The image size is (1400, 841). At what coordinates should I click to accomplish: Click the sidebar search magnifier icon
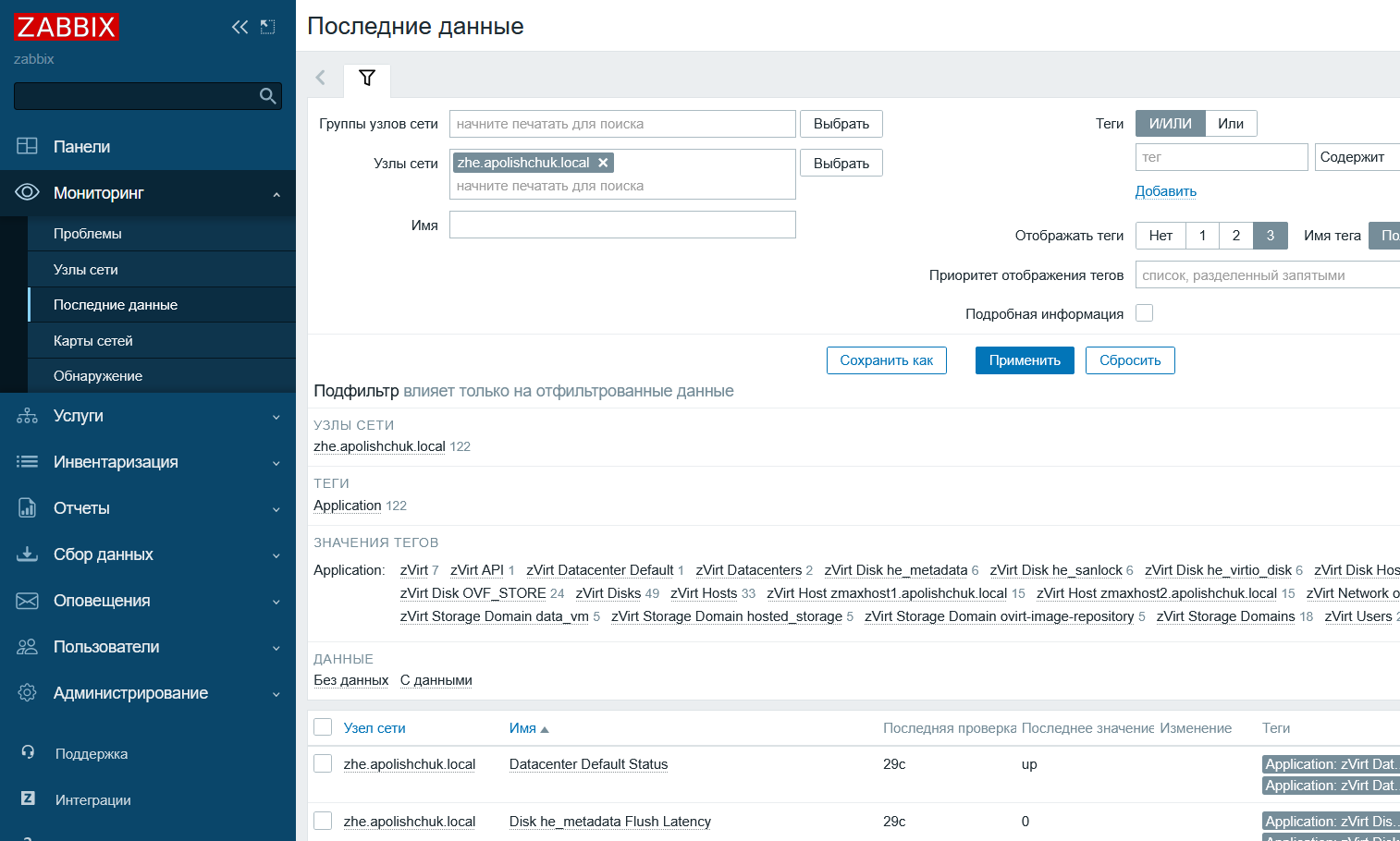(267, 96)
